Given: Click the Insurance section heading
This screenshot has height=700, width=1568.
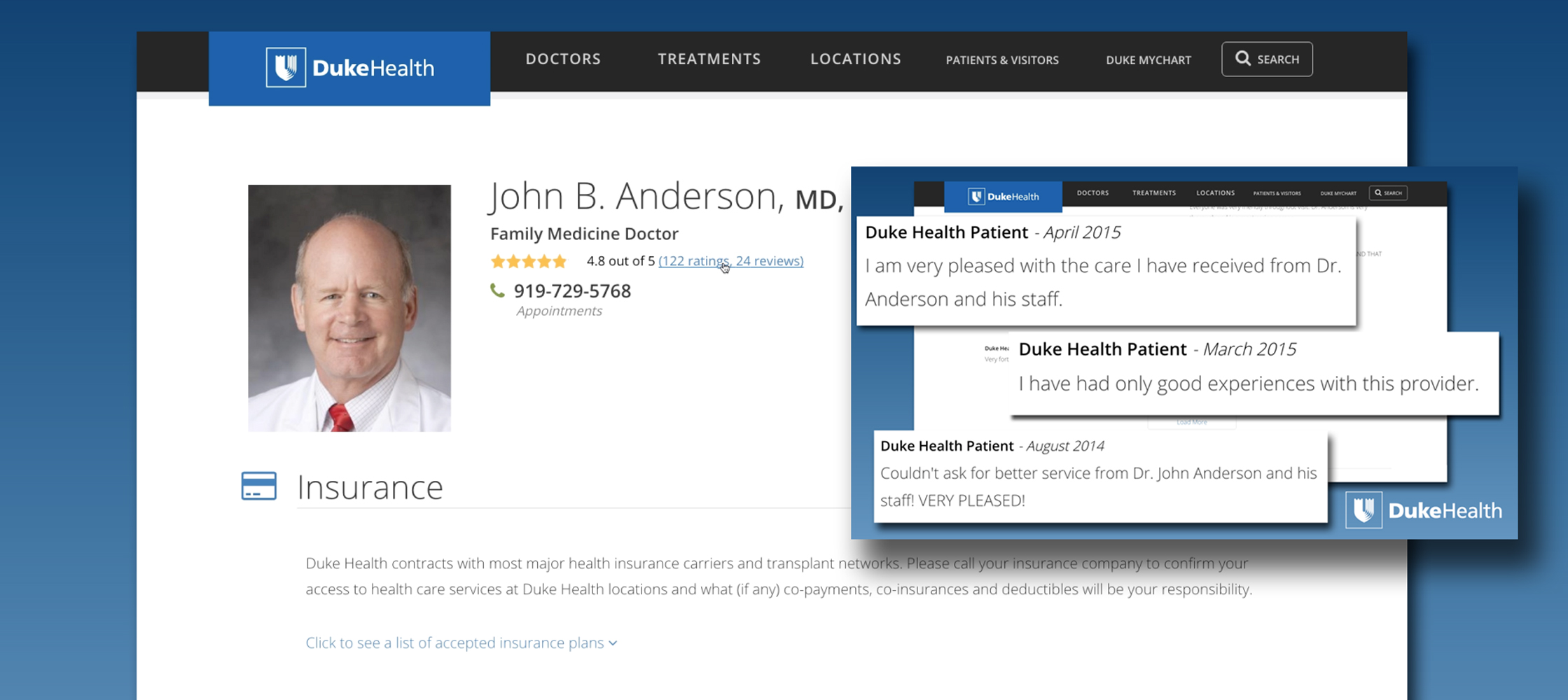Looking at the screenshot, I should (370, 487).
